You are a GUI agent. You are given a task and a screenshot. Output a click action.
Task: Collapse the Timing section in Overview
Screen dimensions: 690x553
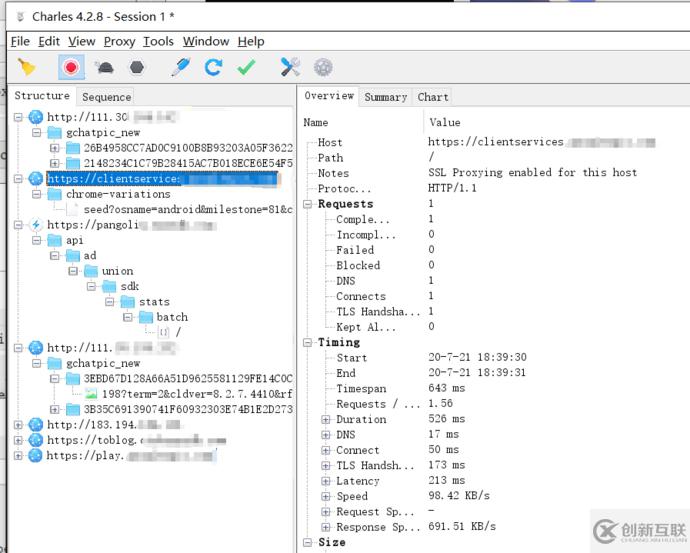pyautogui.click(x=308, y=343)
